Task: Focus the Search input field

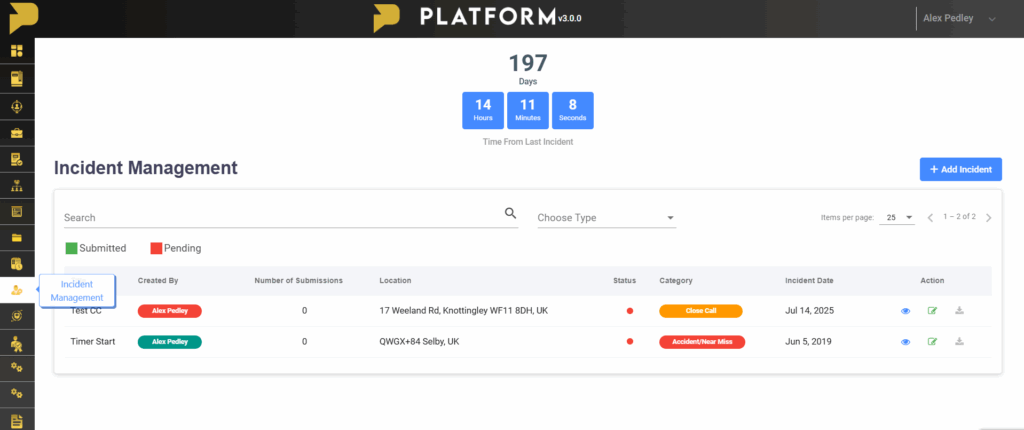Action: [280, 217]
